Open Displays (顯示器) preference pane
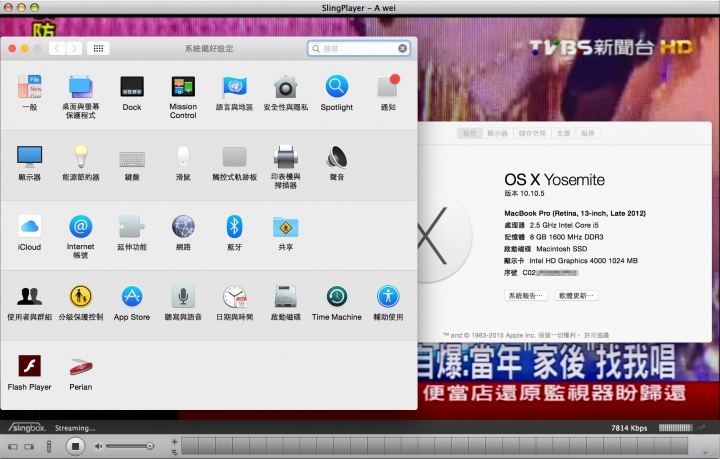Image resolution: width=720 pixels, height=459 pixels. pyautogui.click(x=29, y=162)
